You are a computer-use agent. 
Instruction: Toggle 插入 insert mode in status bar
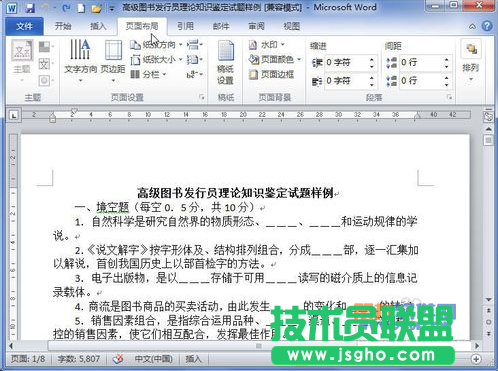pos(193,359)
